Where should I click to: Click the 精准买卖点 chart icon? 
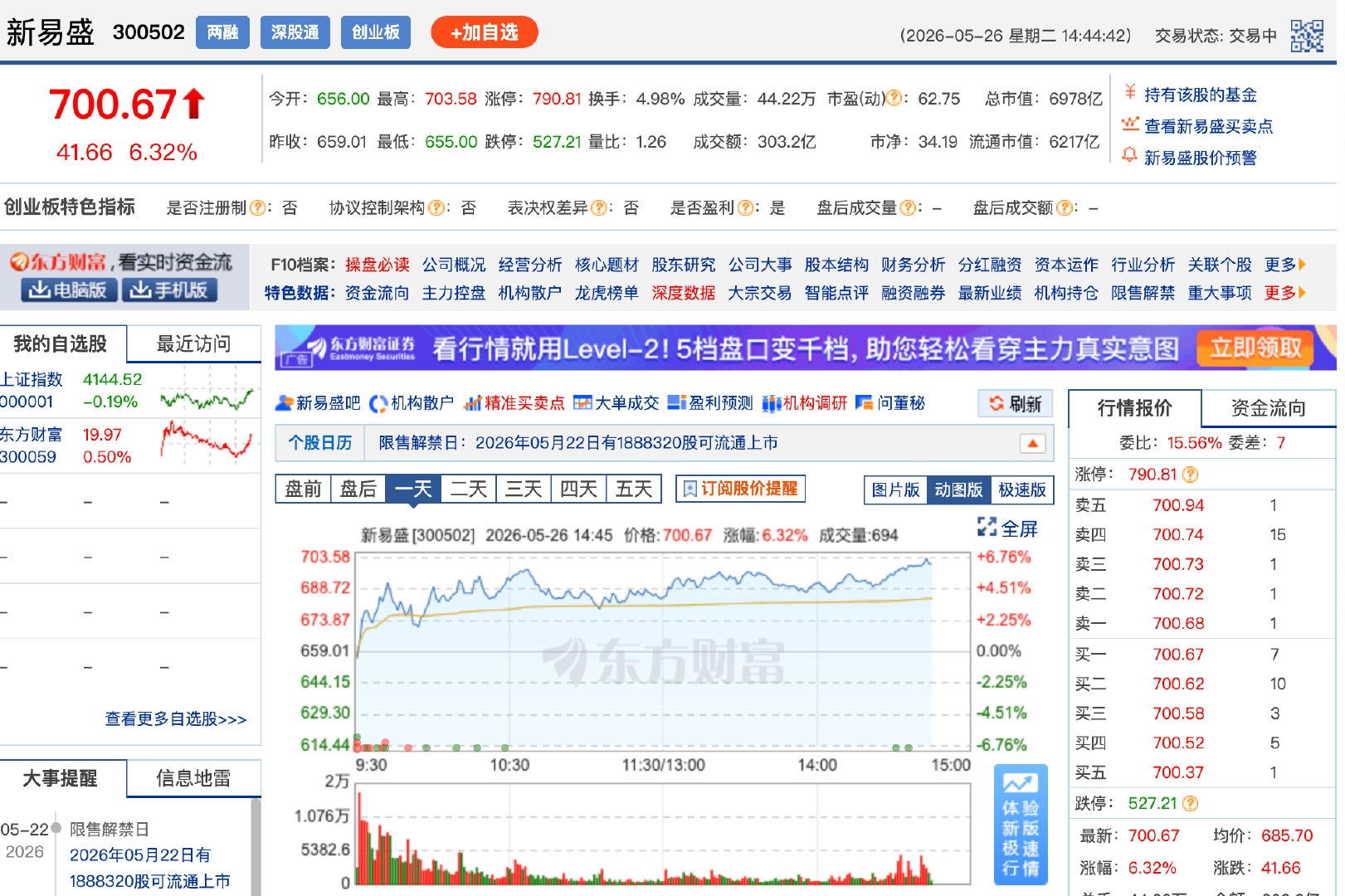(473, 403)
